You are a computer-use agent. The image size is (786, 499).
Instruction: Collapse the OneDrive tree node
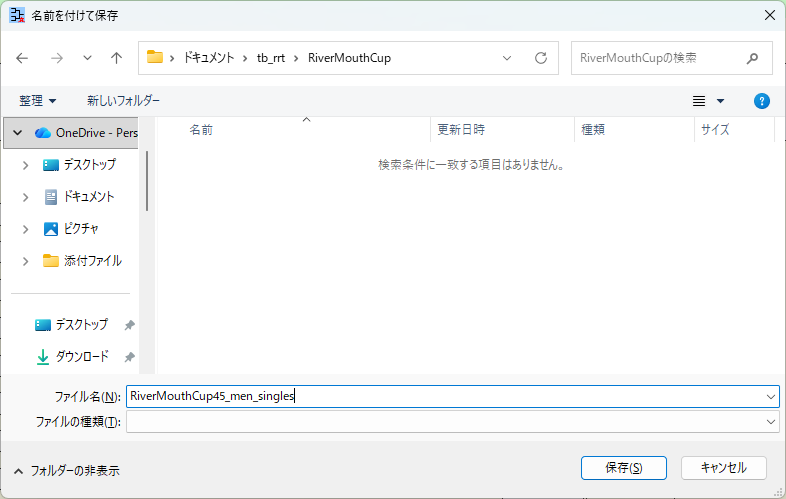[x=18, y=133]
